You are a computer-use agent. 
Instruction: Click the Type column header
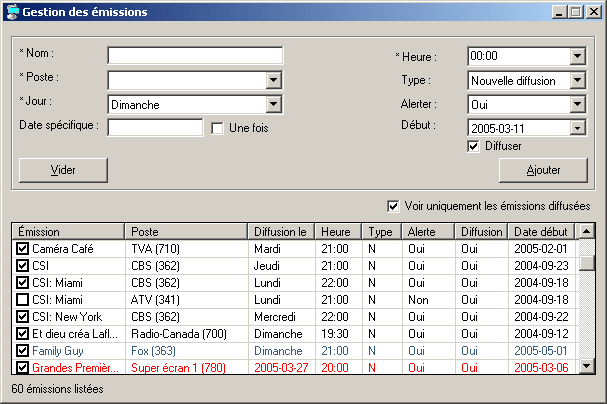coord(381,231)
